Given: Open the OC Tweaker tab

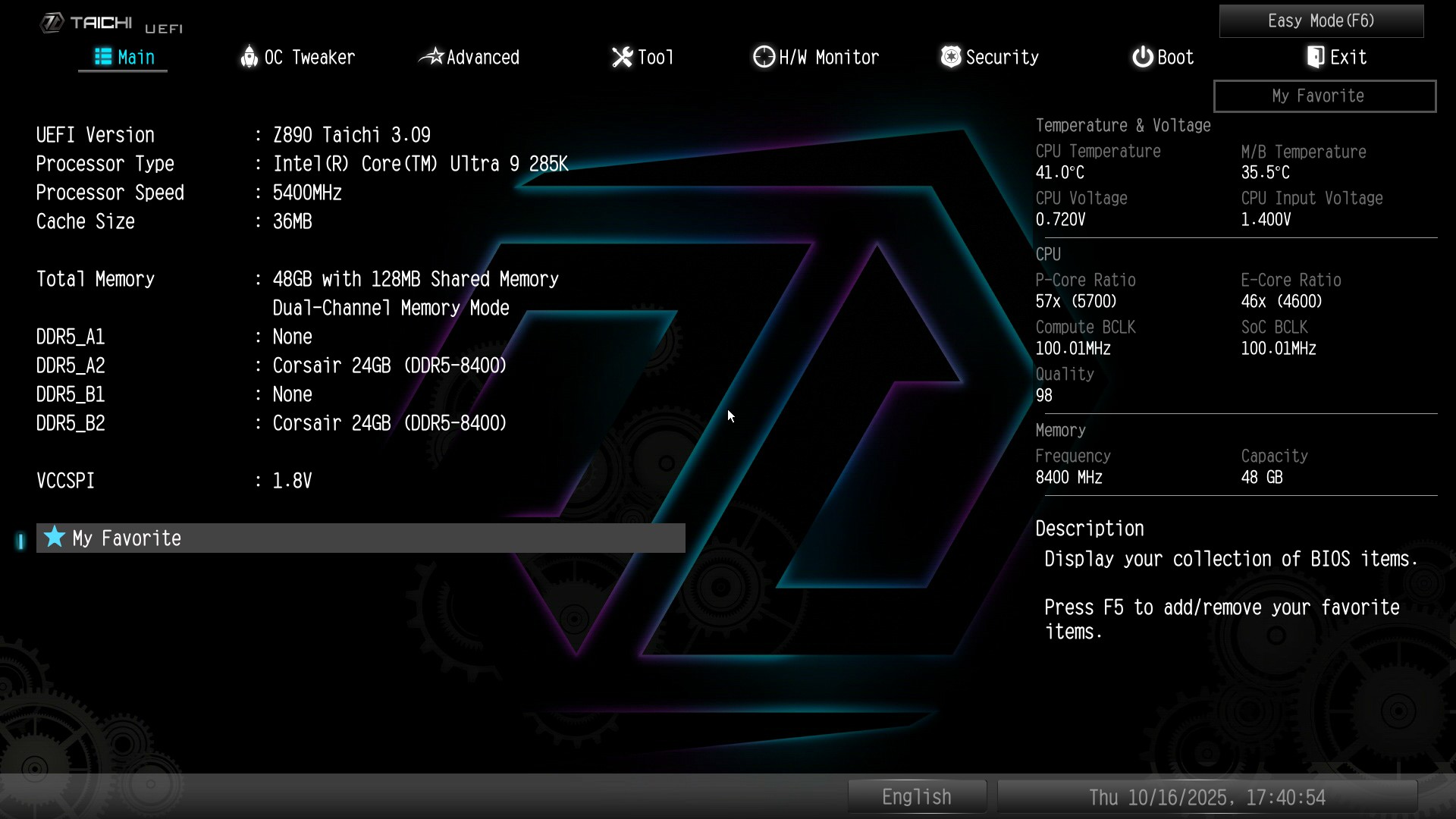Looking at the screenshot, I should coord(309,58).
